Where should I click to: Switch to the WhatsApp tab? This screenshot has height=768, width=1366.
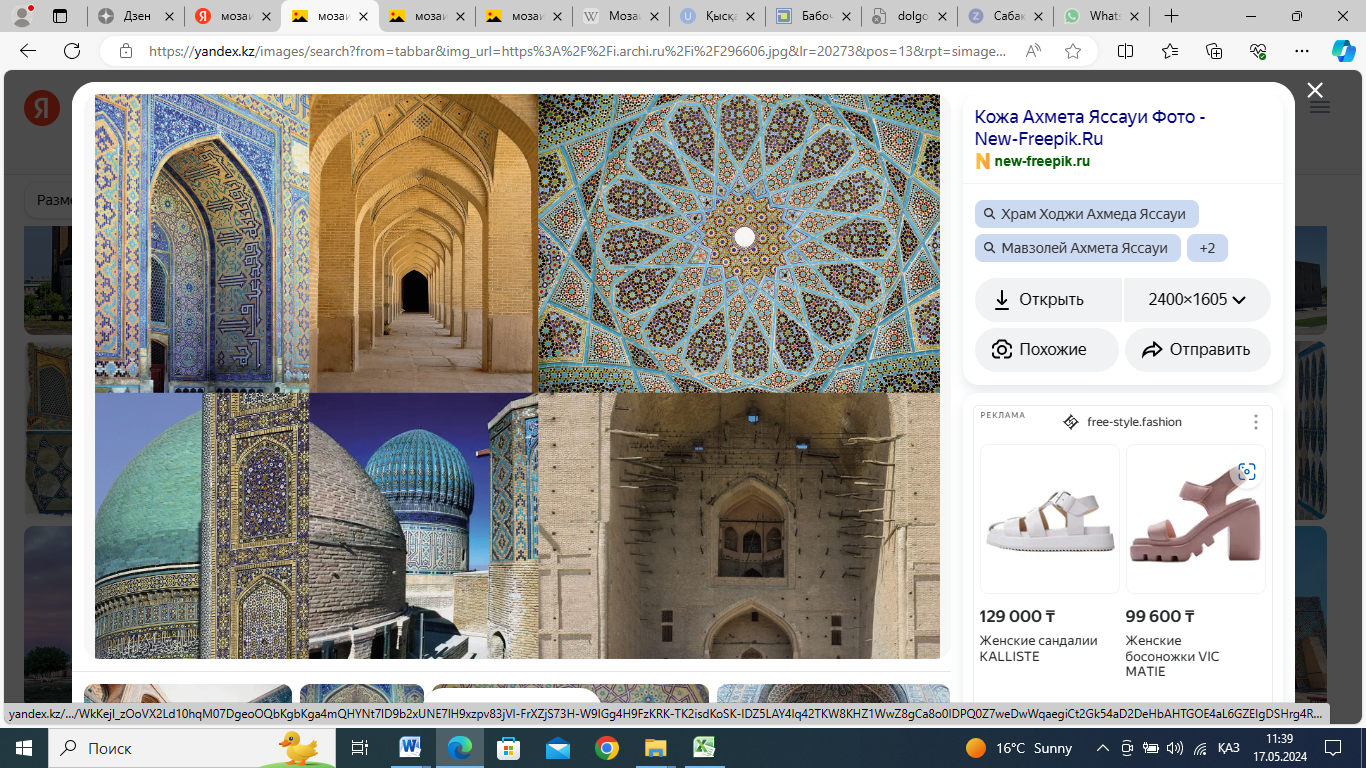click(x=1103, y=16)
